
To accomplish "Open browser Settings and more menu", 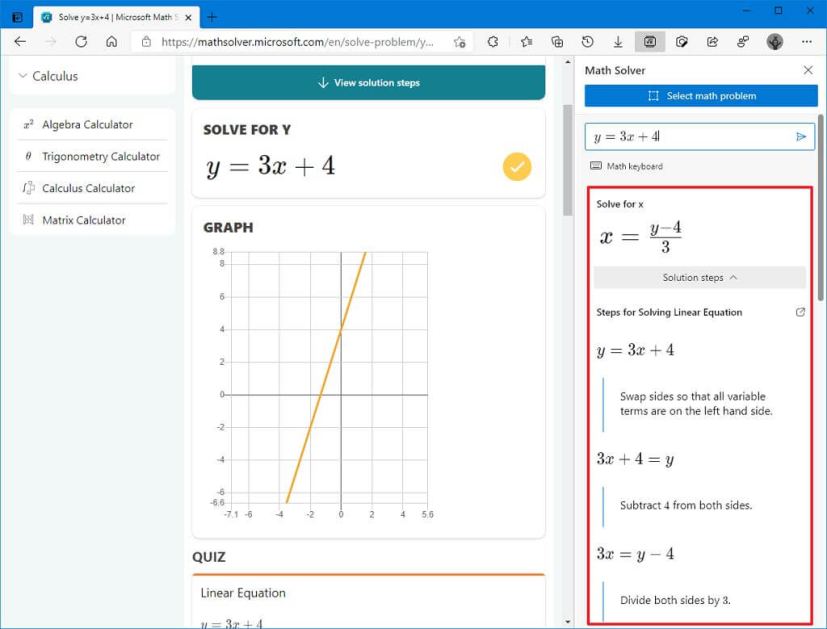I will pos(806,42).
